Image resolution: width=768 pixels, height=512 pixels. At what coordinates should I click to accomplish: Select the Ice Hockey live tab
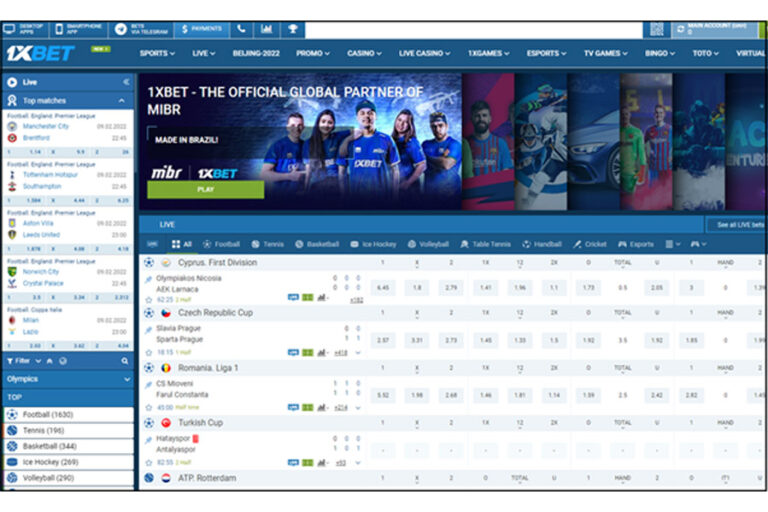point(373,244)
